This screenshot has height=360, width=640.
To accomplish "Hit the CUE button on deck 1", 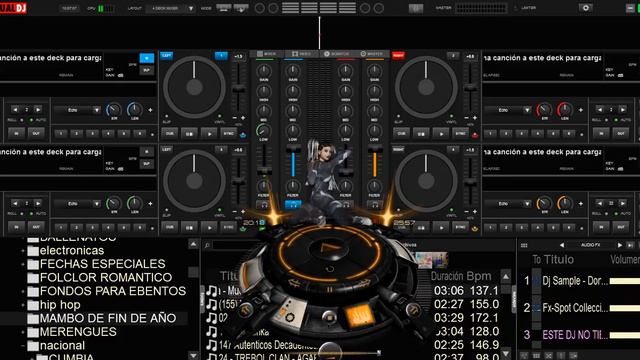I will 169,133.
